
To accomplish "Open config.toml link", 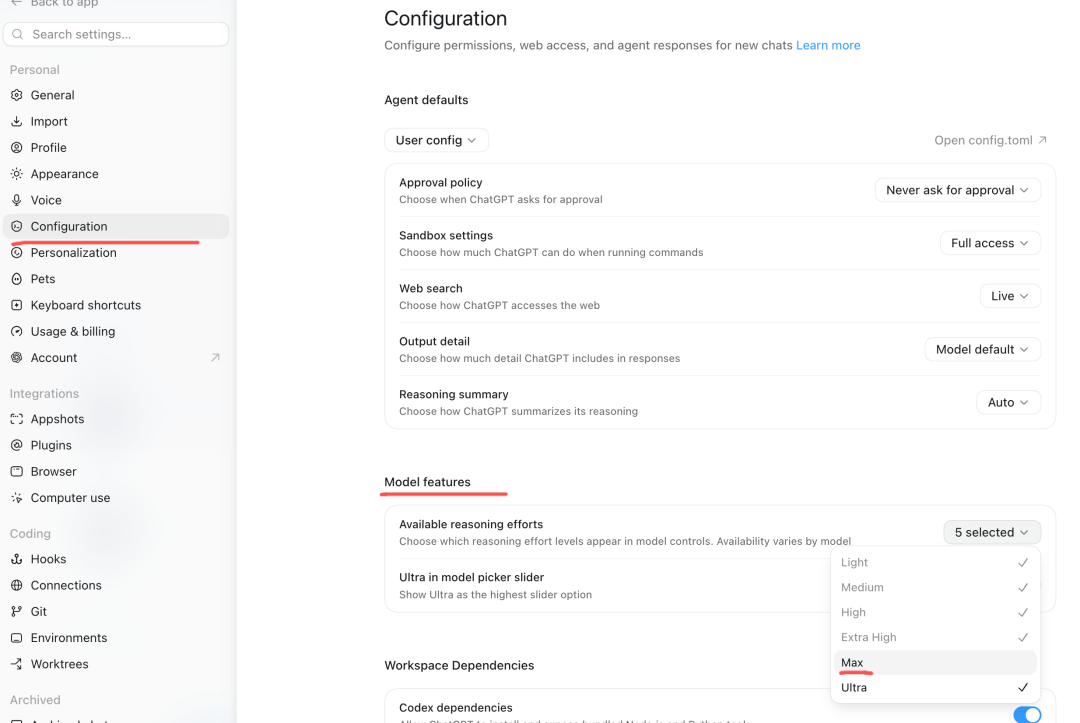I will pos(990,140).
